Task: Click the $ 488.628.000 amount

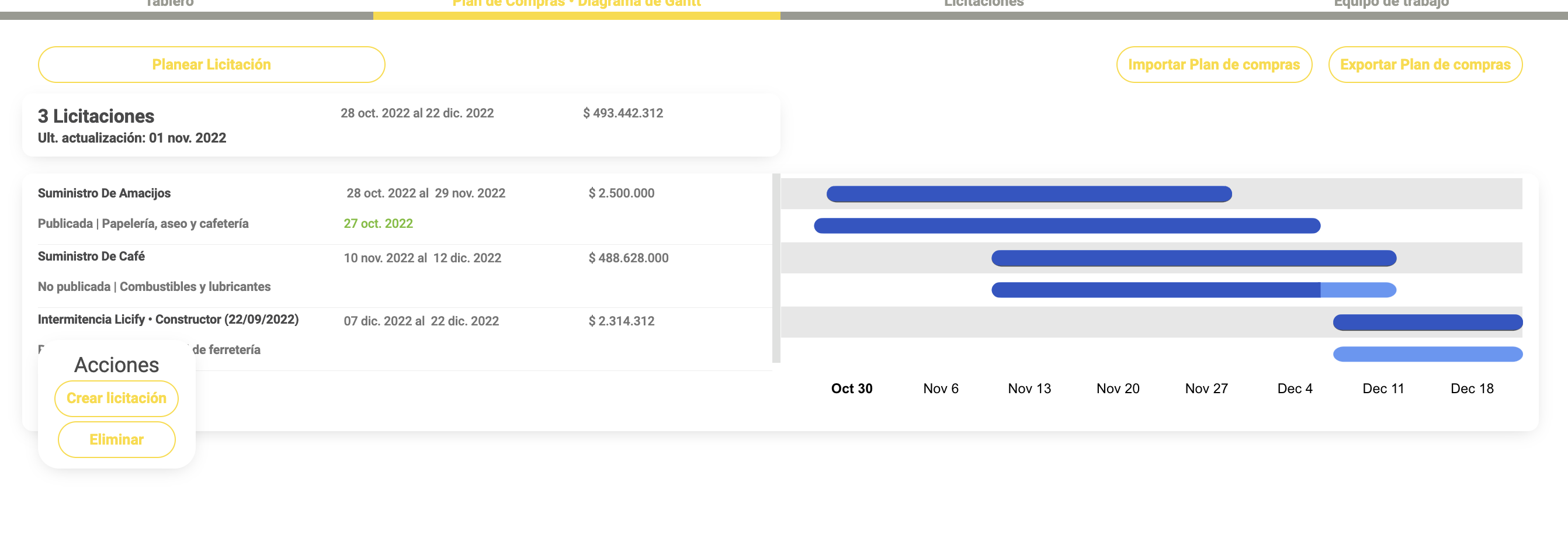Action: tap(628, 258)
